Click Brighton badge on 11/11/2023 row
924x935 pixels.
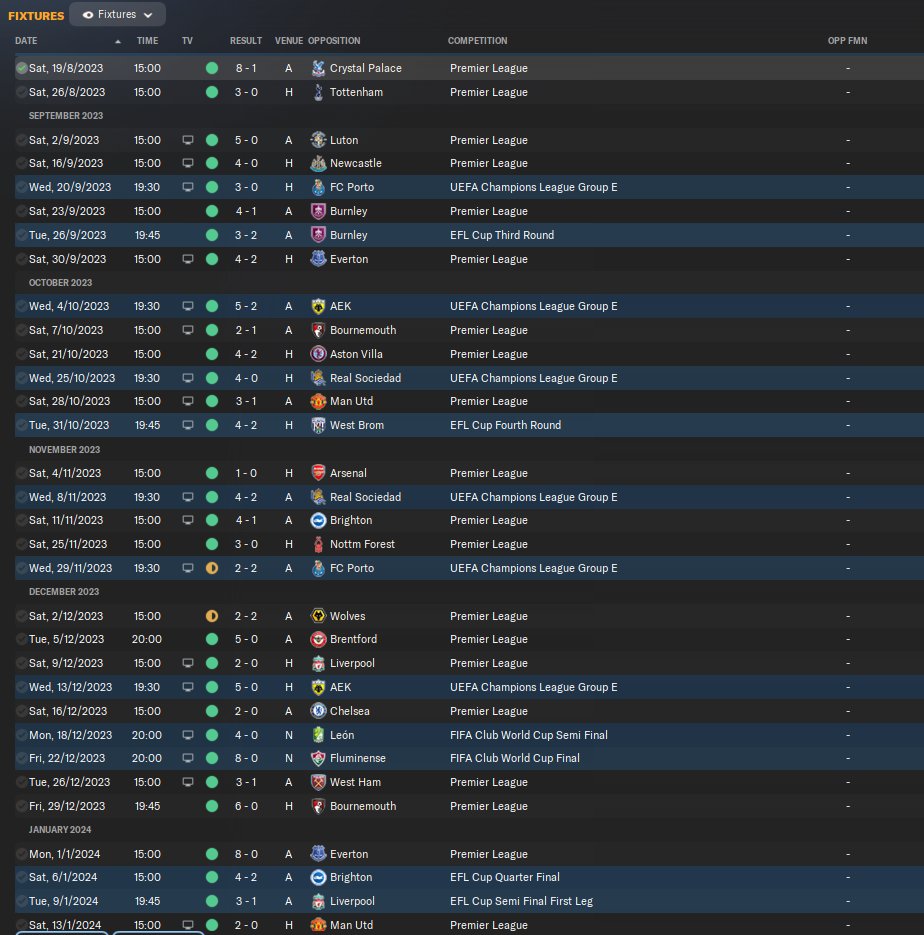(x=318, y=520)
